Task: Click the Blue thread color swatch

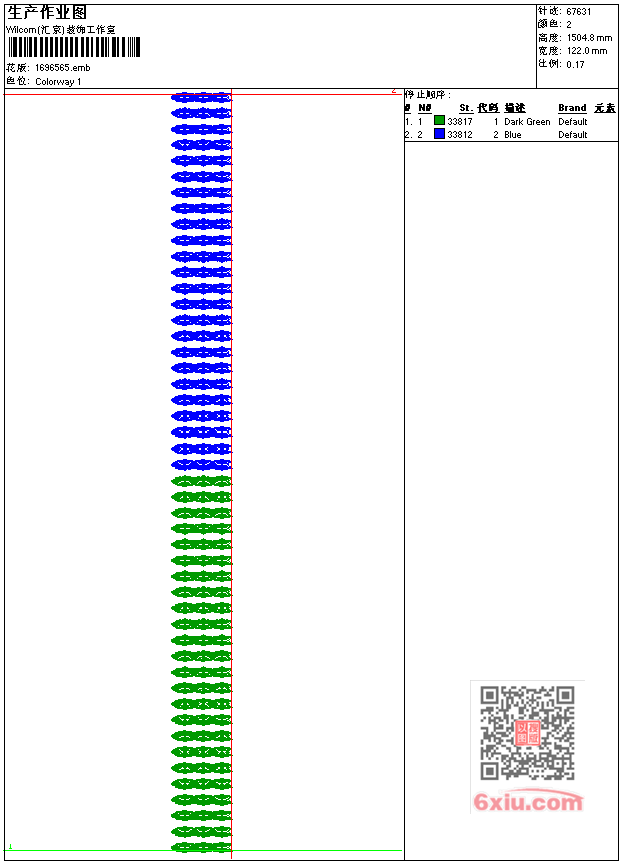Action: click(439, 133)
